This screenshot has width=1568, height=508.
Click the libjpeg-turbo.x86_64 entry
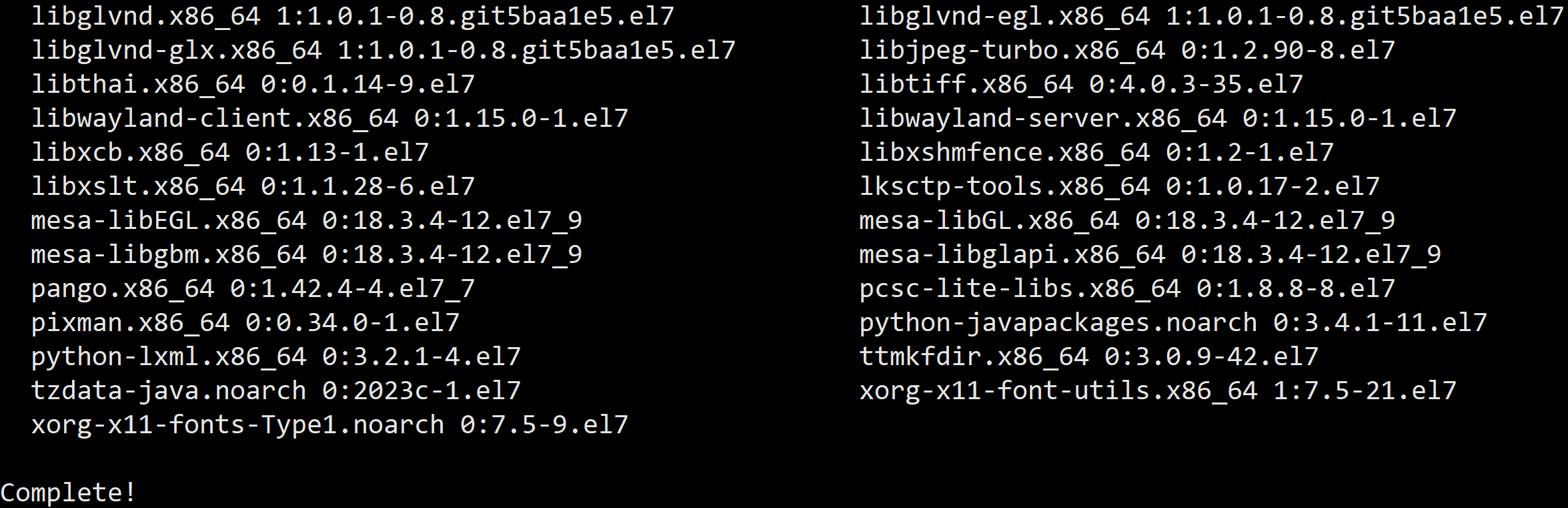point(1127,51)
